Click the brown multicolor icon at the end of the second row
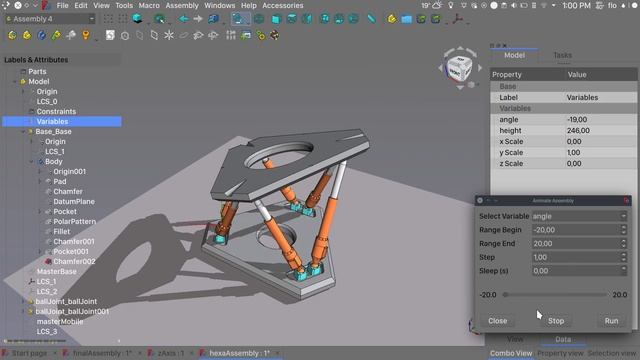This screenshot has height=360, width=640. tap(275, 36)
